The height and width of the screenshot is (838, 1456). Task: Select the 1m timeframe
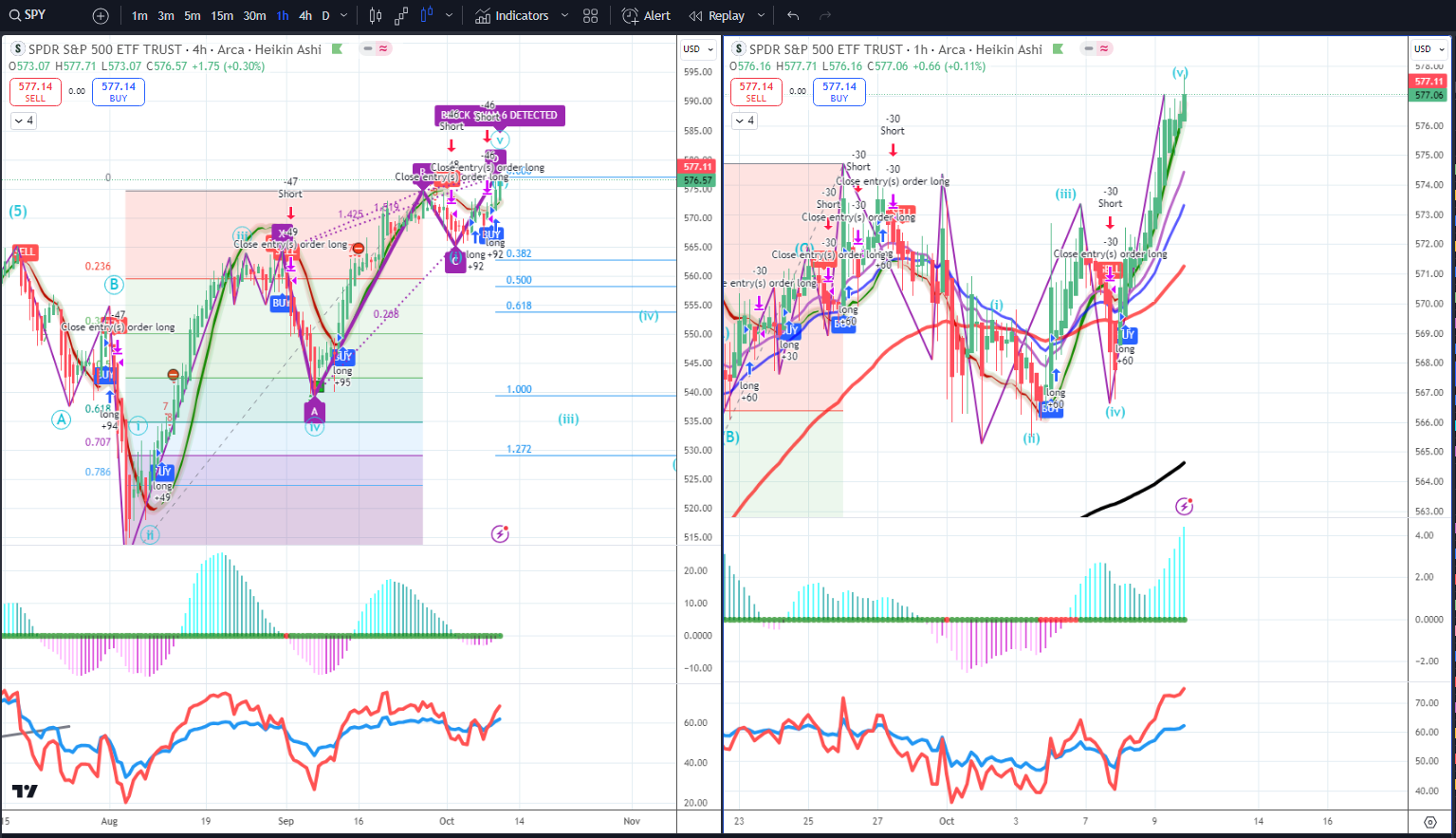[x=139, y=16]
